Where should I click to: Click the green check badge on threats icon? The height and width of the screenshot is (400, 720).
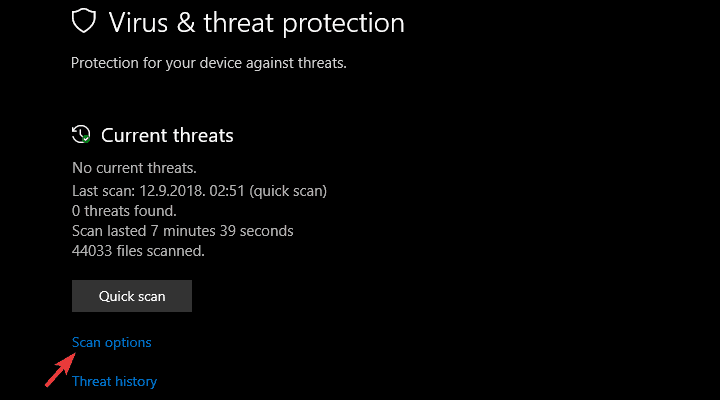tap(86, 140)
